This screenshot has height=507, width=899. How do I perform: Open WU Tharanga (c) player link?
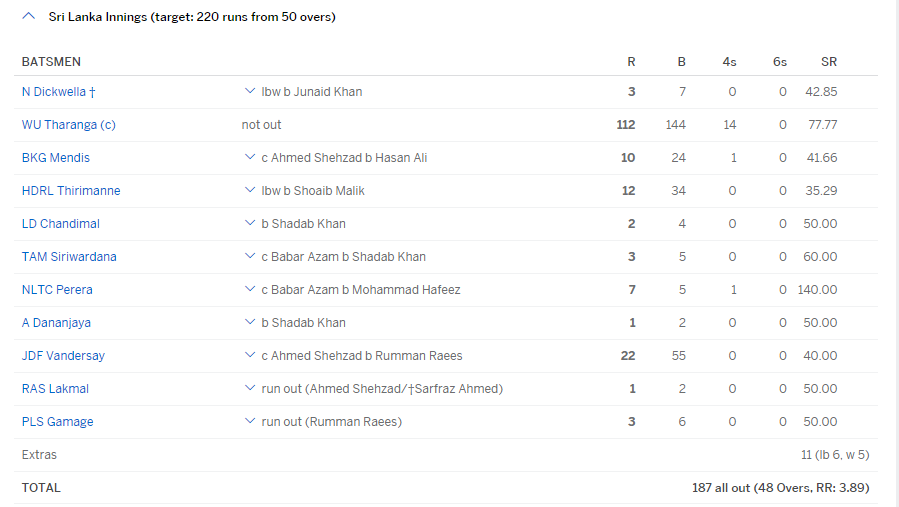pos(68,125)
